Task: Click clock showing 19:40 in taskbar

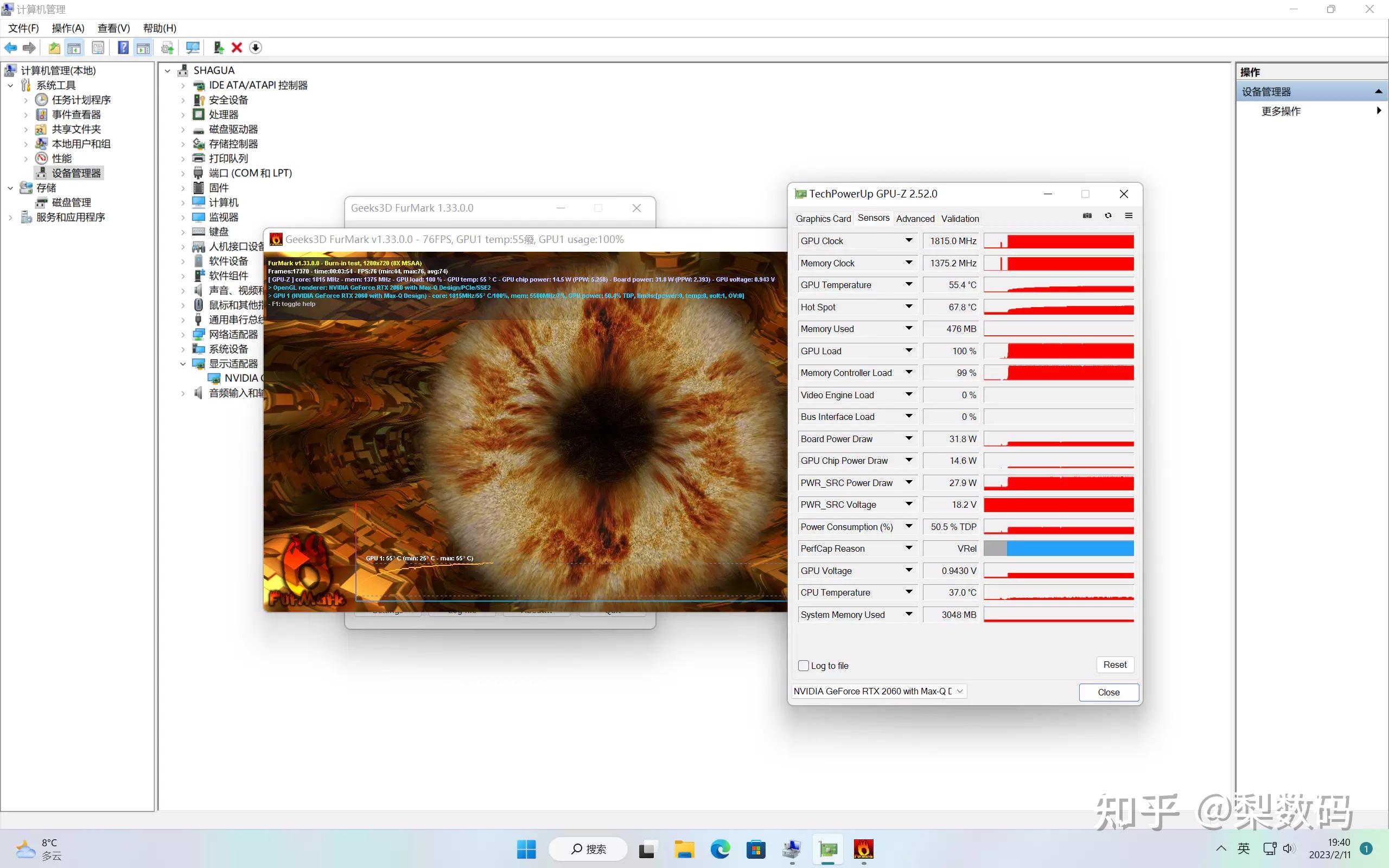Action: click(x=1338, y=842)
